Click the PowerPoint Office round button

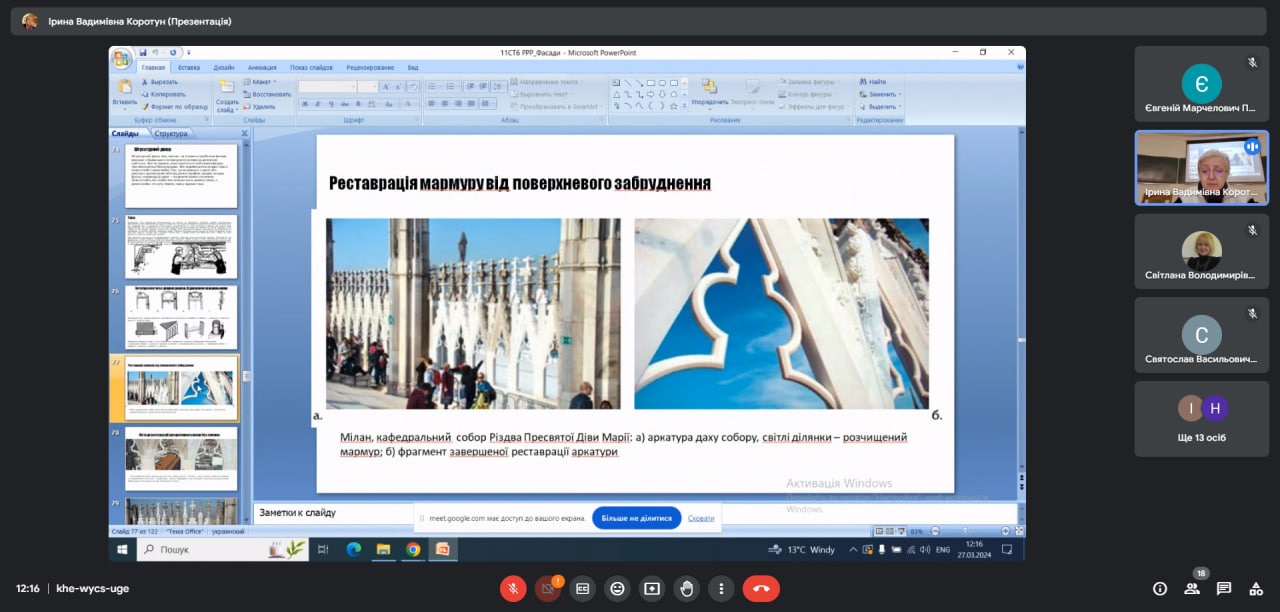tap(121, 58)
